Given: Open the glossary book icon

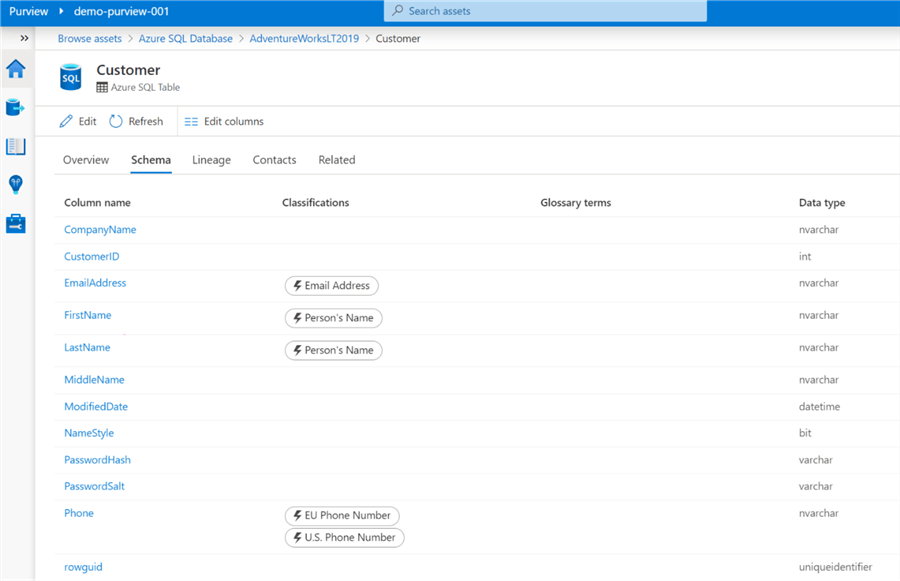Looking at the screenshot, I should tap(16, 146).
